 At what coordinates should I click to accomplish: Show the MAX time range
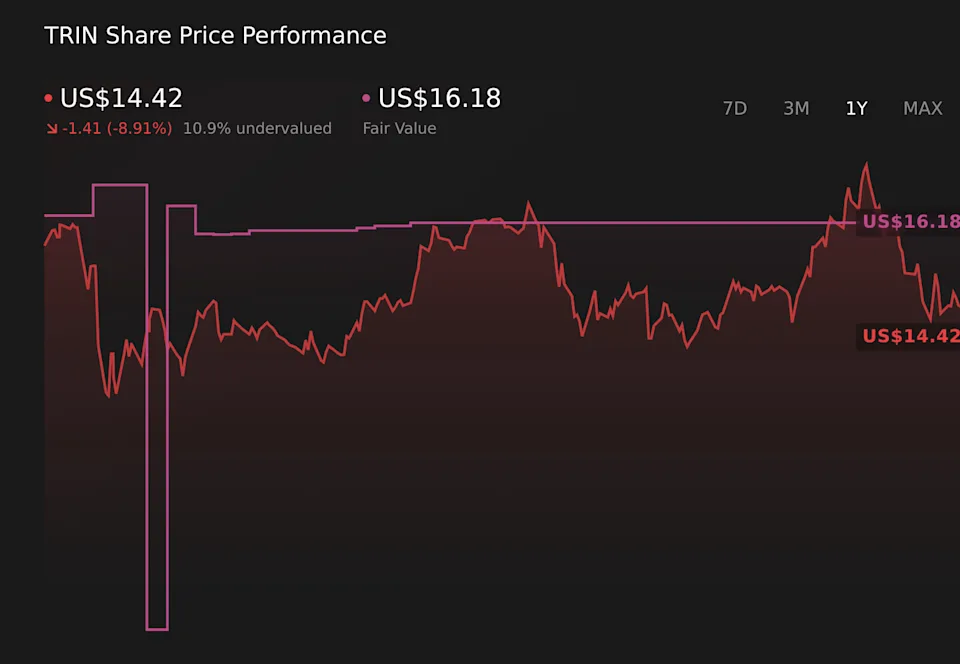[x=922, y=108]
